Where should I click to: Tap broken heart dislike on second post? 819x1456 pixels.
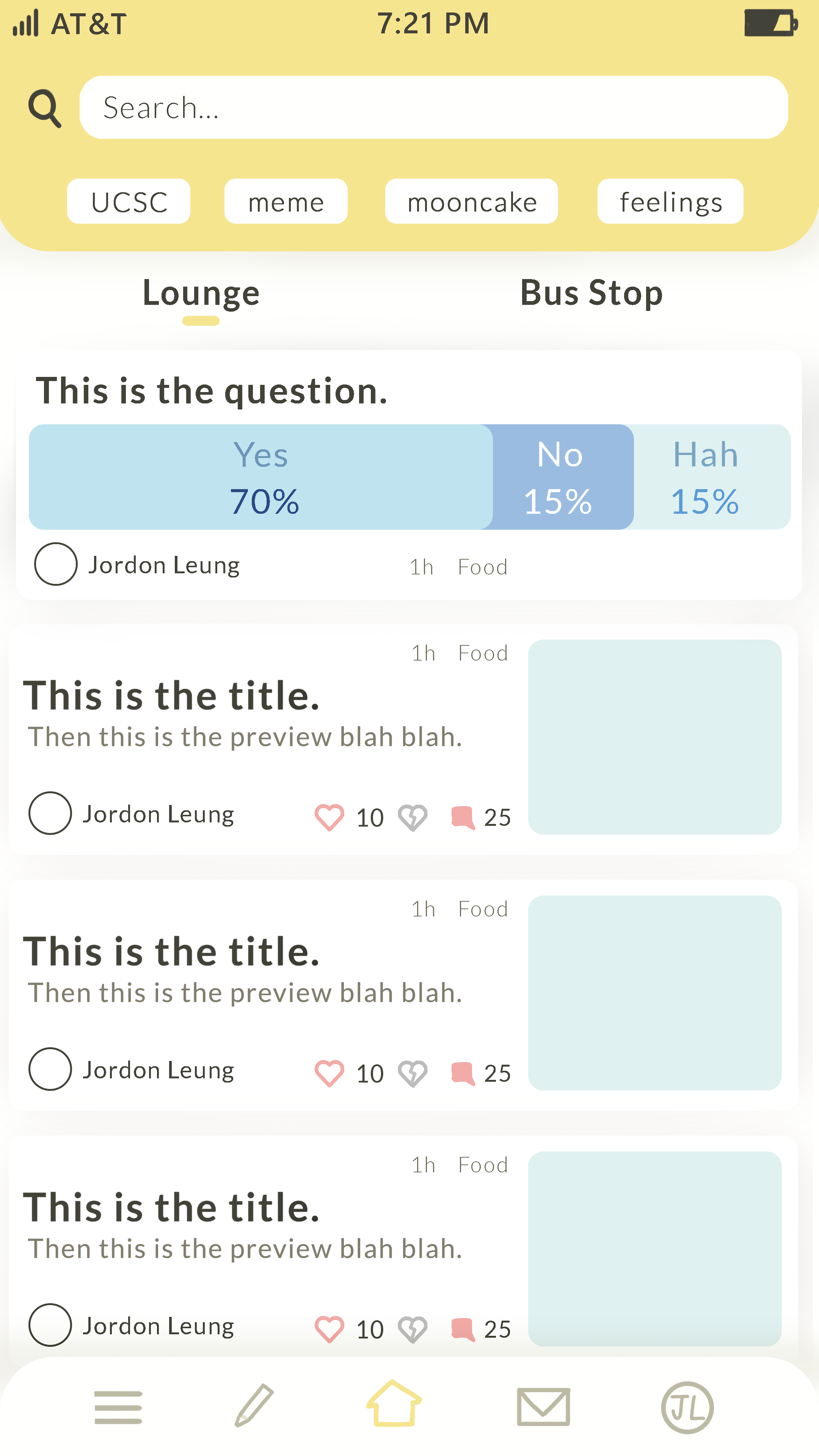coord(413,1073)
